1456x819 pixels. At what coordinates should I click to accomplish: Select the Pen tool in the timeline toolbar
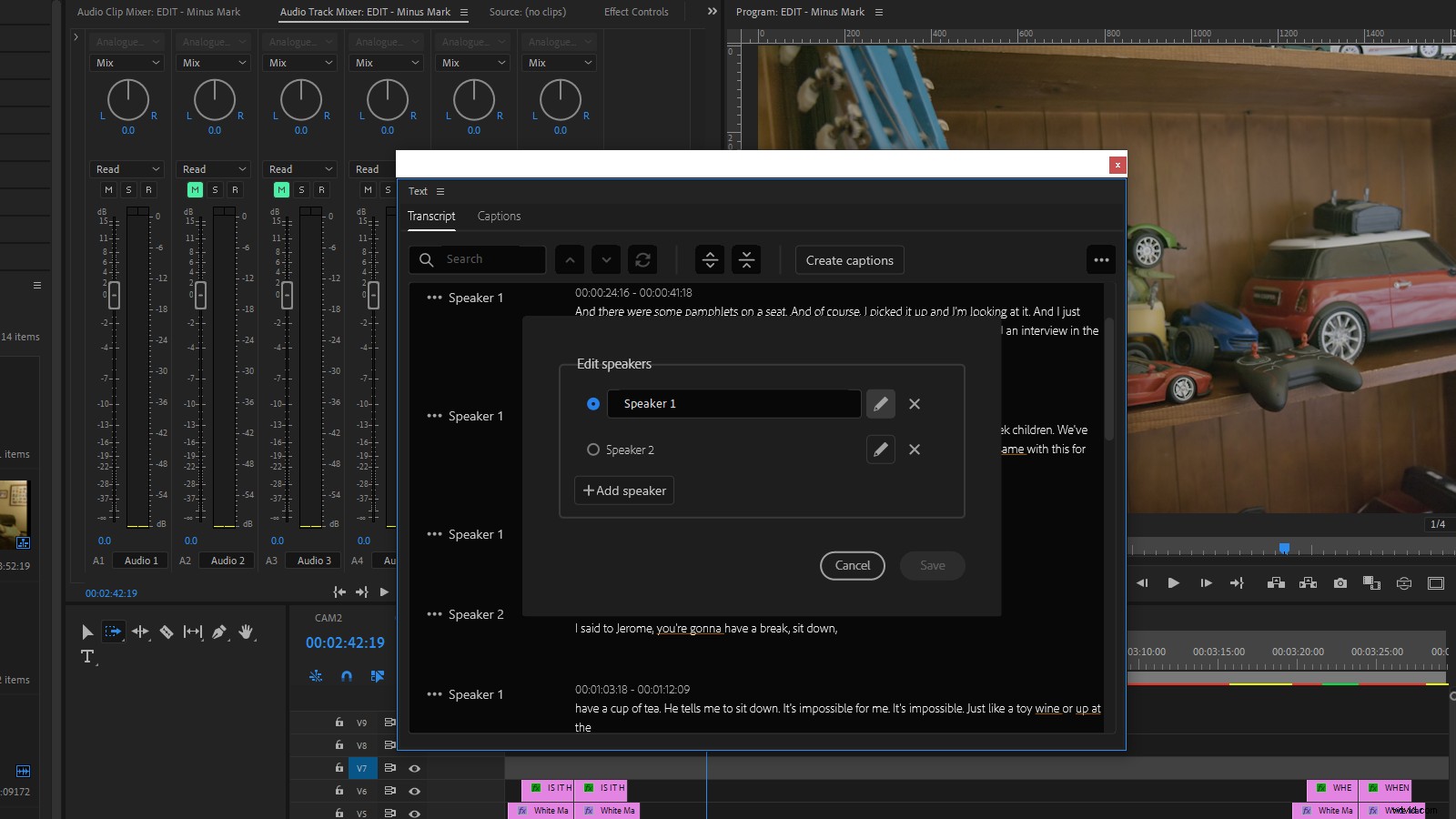tap(218, 632)
